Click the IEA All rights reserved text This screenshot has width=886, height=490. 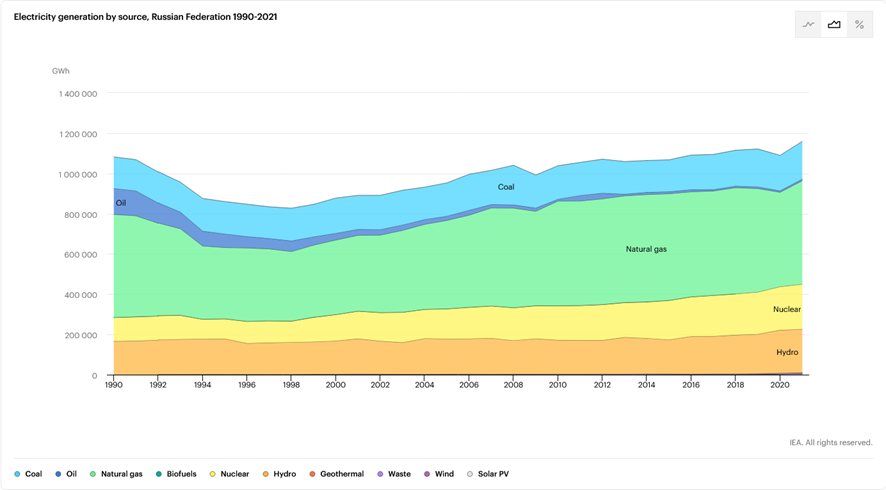(x=830, y=442)
